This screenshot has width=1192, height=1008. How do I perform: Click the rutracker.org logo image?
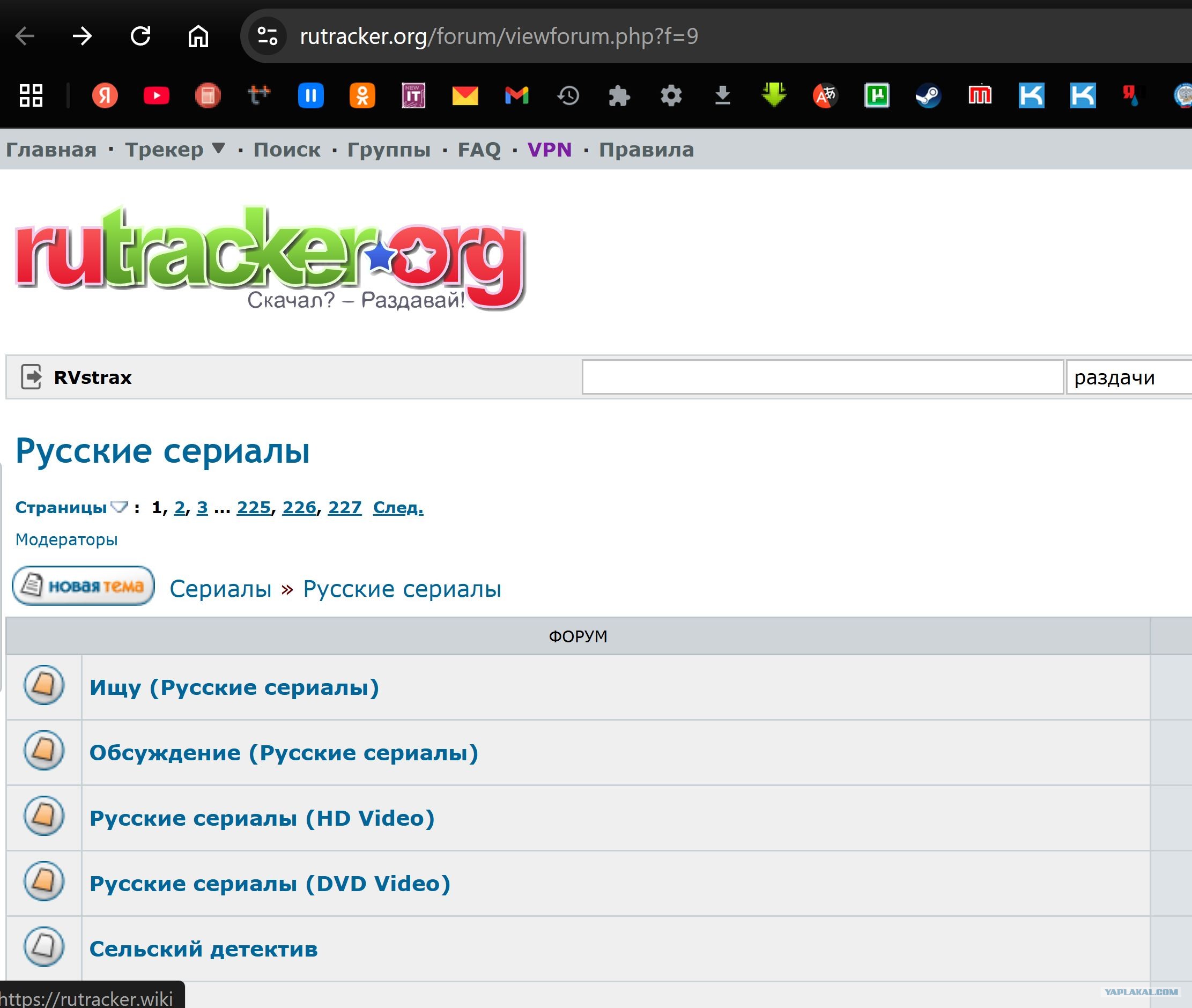coord(270,258)
